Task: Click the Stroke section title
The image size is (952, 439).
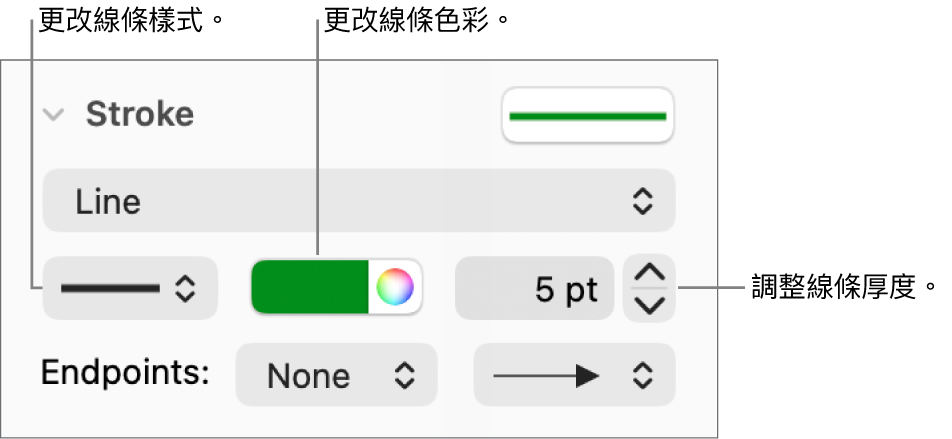Action: point(140,115)
